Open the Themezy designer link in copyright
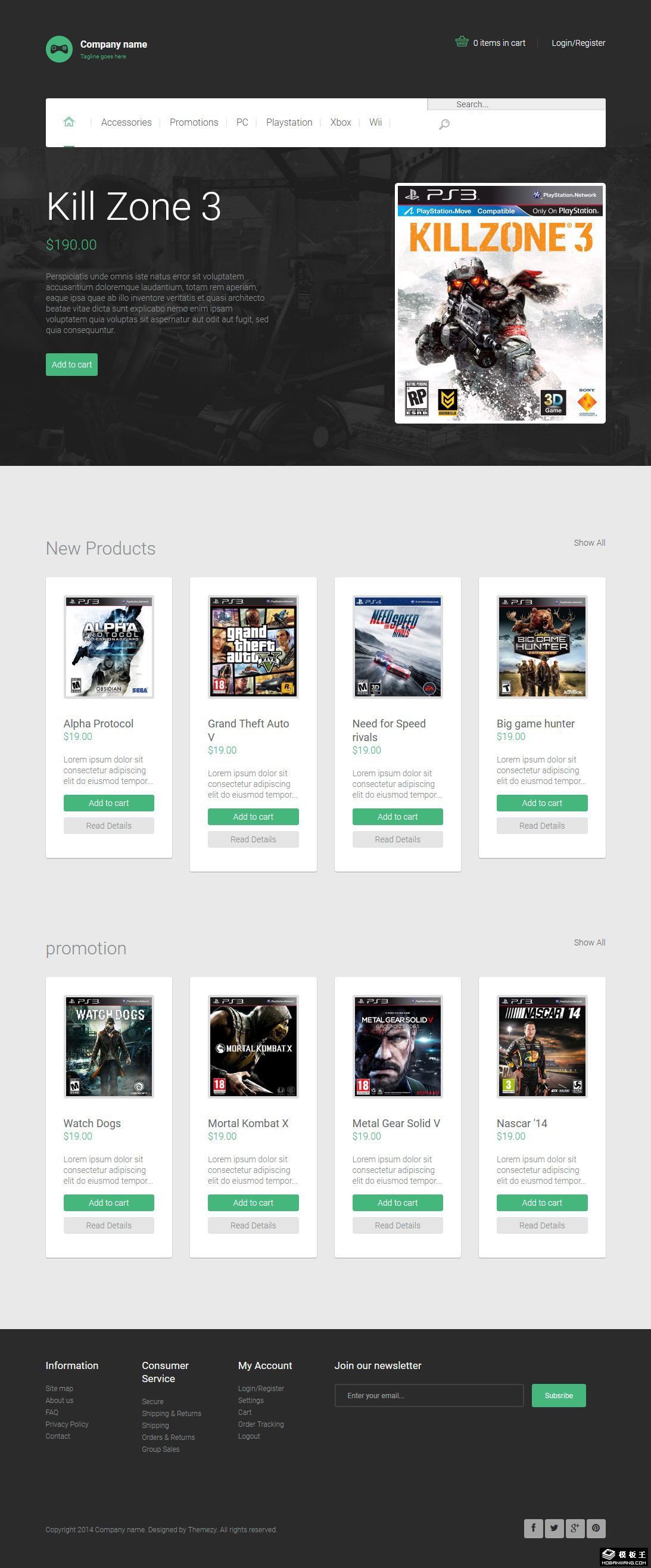 click(202, 1530)
